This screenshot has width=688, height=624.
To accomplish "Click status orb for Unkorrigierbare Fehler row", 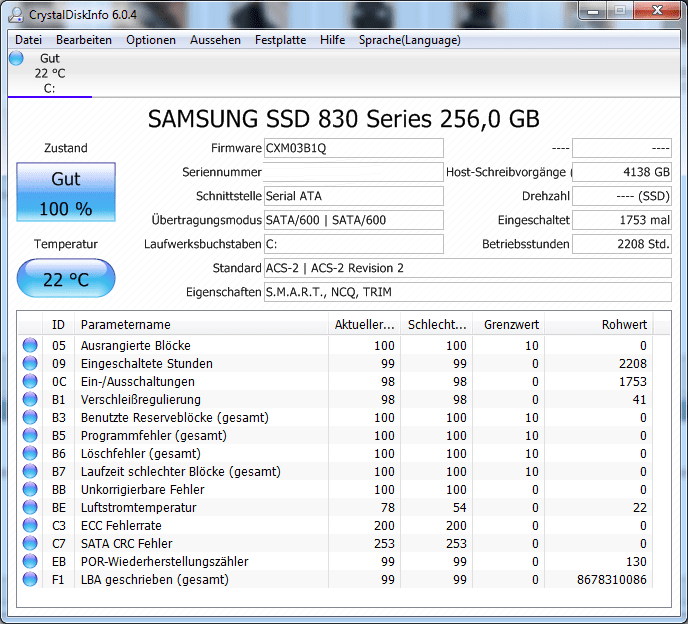I will 30,489.
